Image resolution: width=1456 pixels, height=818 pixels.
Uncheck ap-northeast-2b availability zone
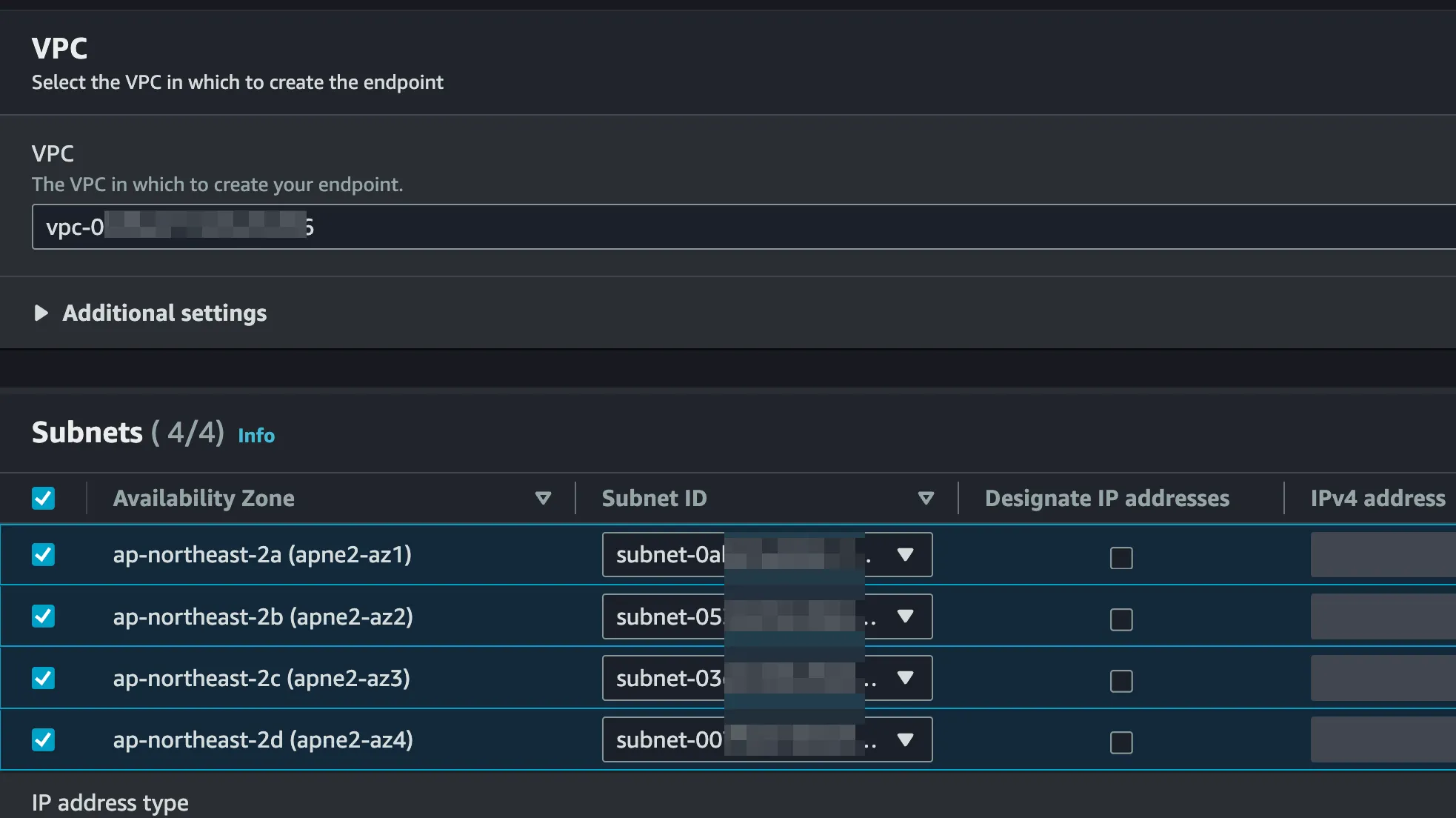[x=44, y=616]
